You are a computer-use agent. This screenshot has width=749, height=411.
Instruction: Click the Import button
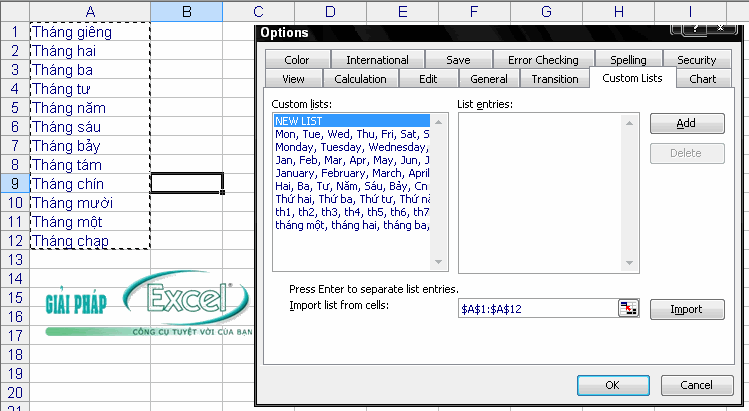[686, 309]
